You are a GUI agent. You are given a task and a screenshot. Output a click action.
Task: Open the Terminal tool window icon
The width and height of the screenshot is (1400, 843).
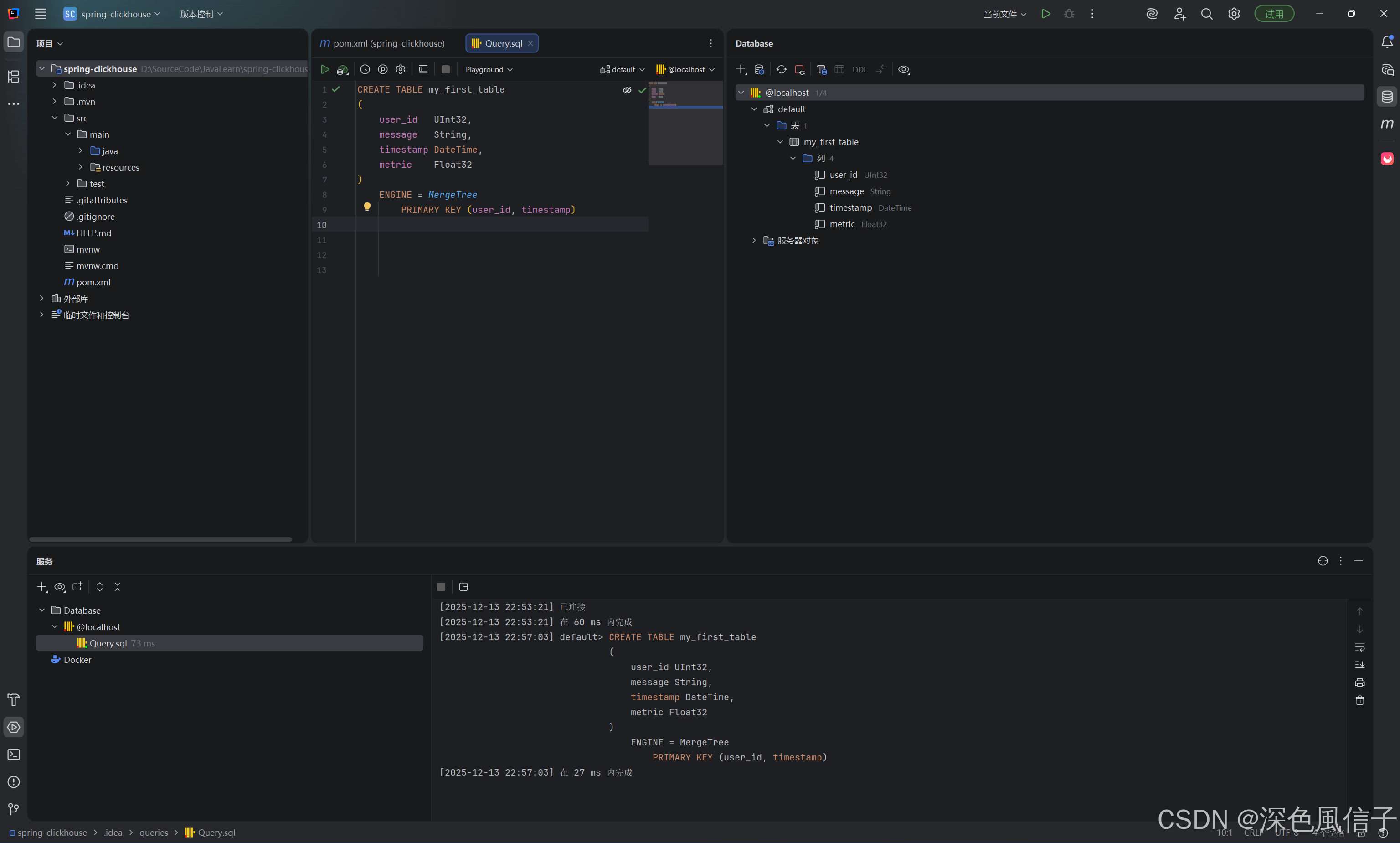[x=14, y=755]
